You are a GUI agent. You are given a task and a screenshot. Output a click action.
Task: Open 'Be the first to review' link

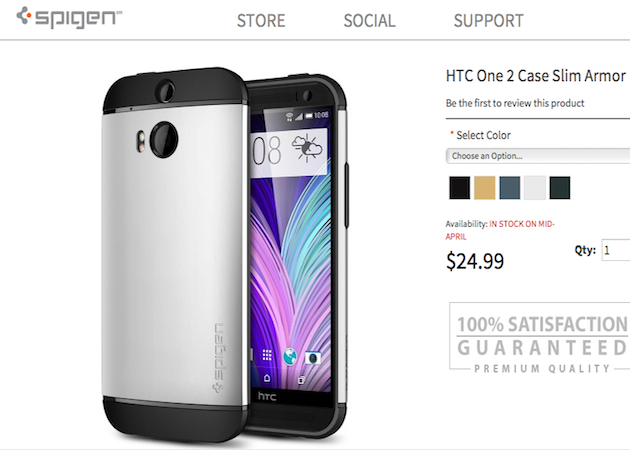pyautogui.click(x=515, y=103)
